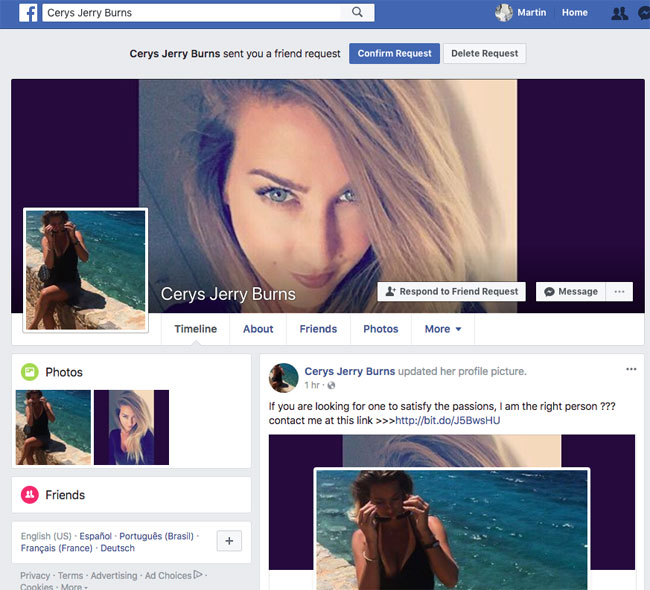
Task: Open the Photos tab
Action: tap(380, 329)
